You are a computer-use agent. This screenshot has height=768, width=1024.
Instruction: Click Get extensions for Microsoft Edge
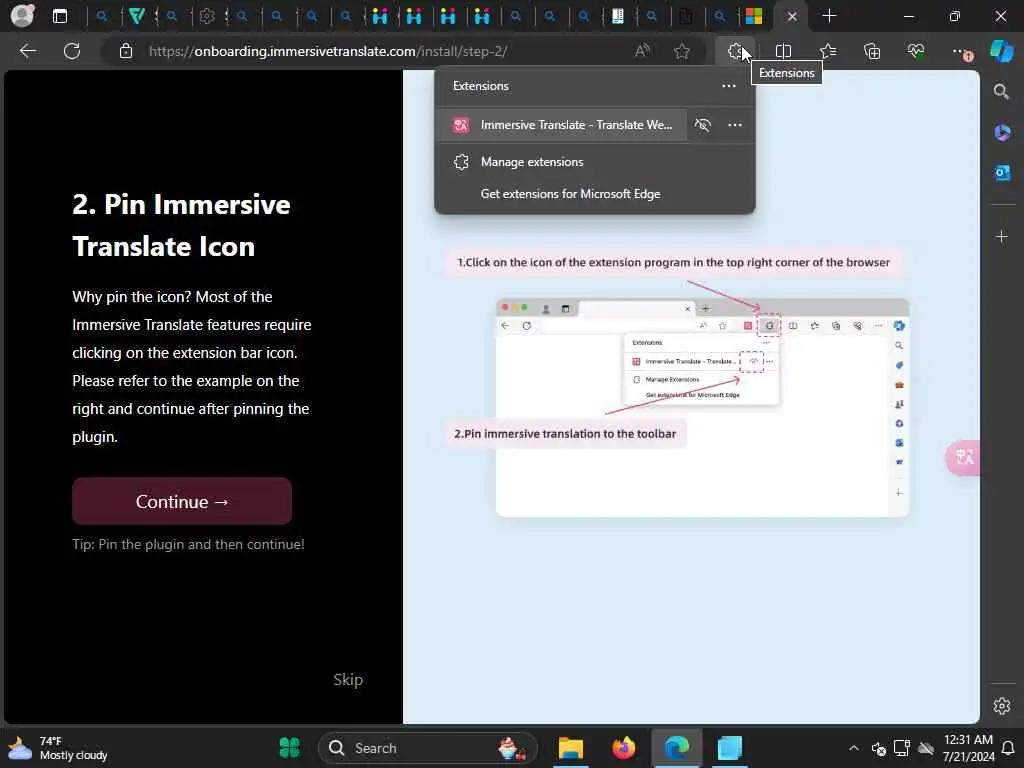pyautogui.click(x=570, y=194)
